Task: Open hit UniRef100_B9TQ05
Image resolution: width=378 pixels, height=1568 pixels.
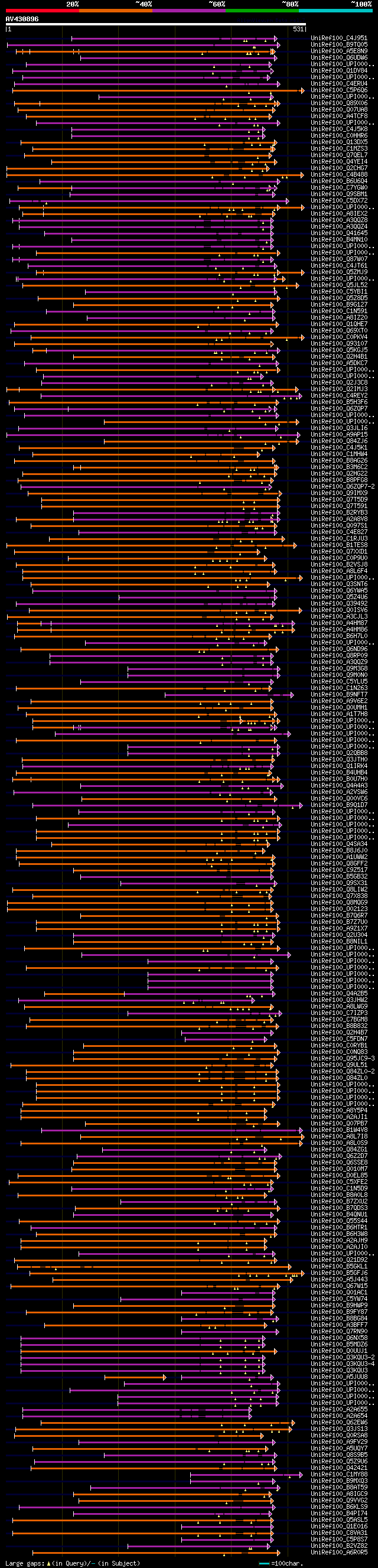Action: pos(339,44)
